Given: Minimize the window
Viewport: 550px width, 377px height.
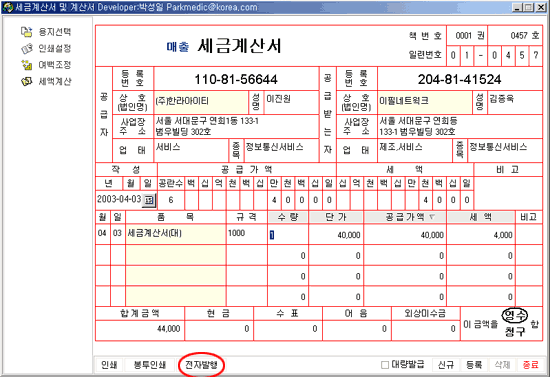Looking at the screenshot, I should click(517, 7).
